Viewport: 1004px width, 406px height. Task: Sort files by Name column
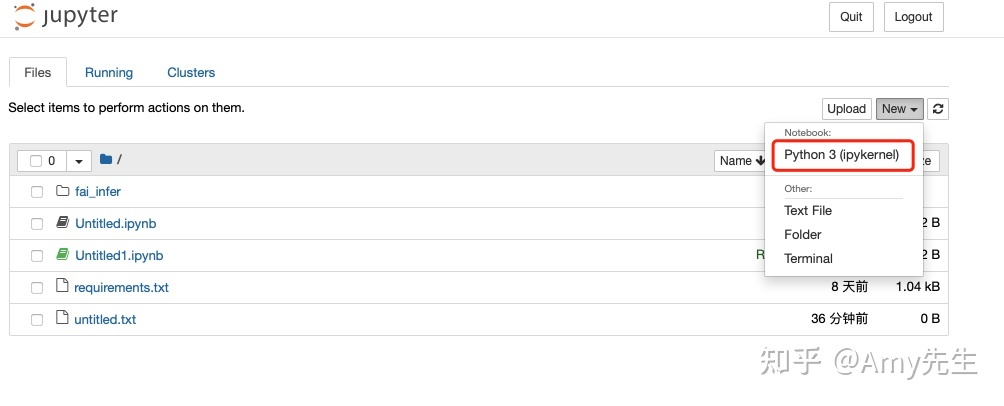[740, 161]
